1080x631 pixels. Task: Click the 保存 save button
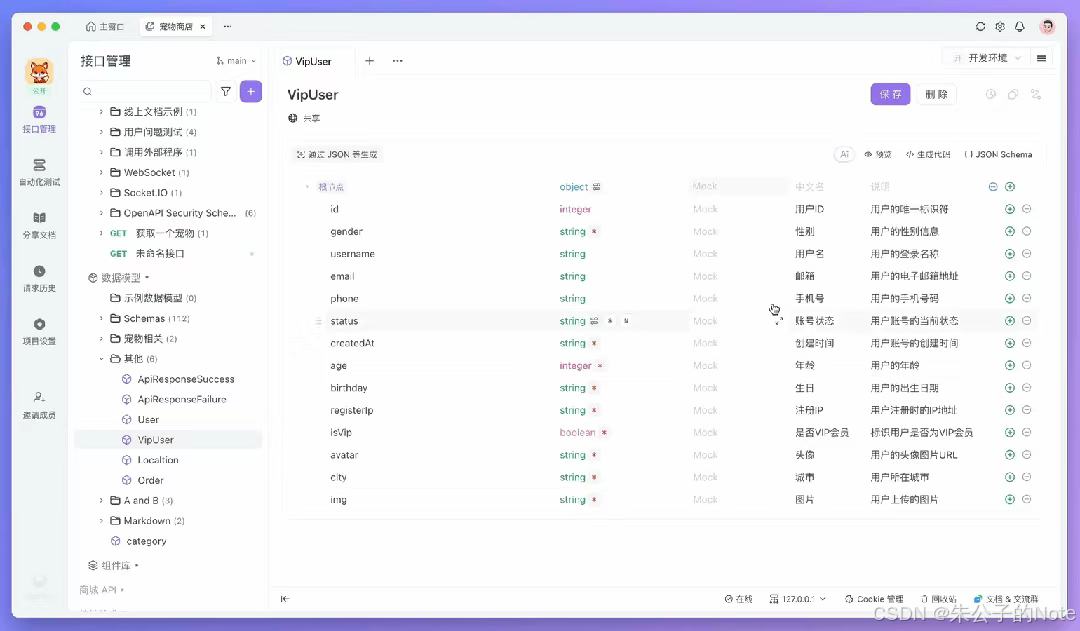click(x=891, y=94)
